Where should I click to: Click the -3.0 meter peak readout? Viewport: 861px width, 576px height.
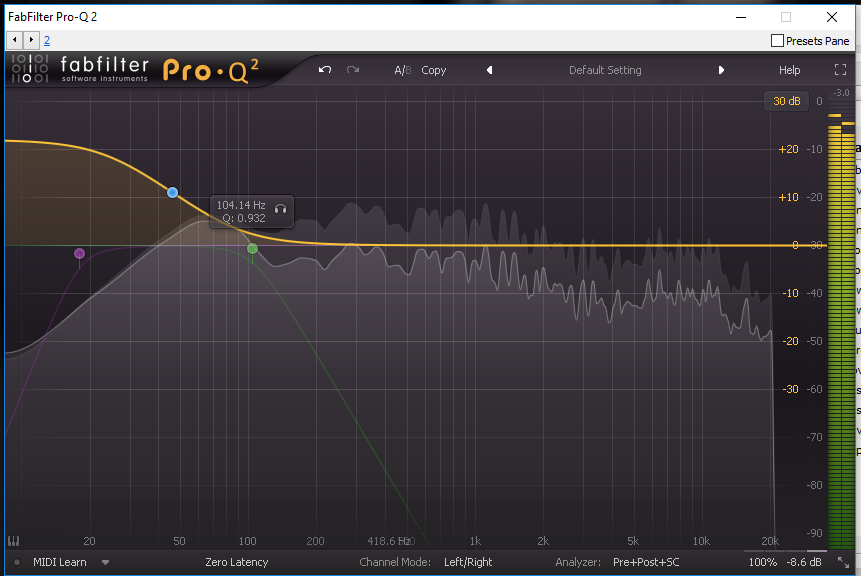(841, 93)
